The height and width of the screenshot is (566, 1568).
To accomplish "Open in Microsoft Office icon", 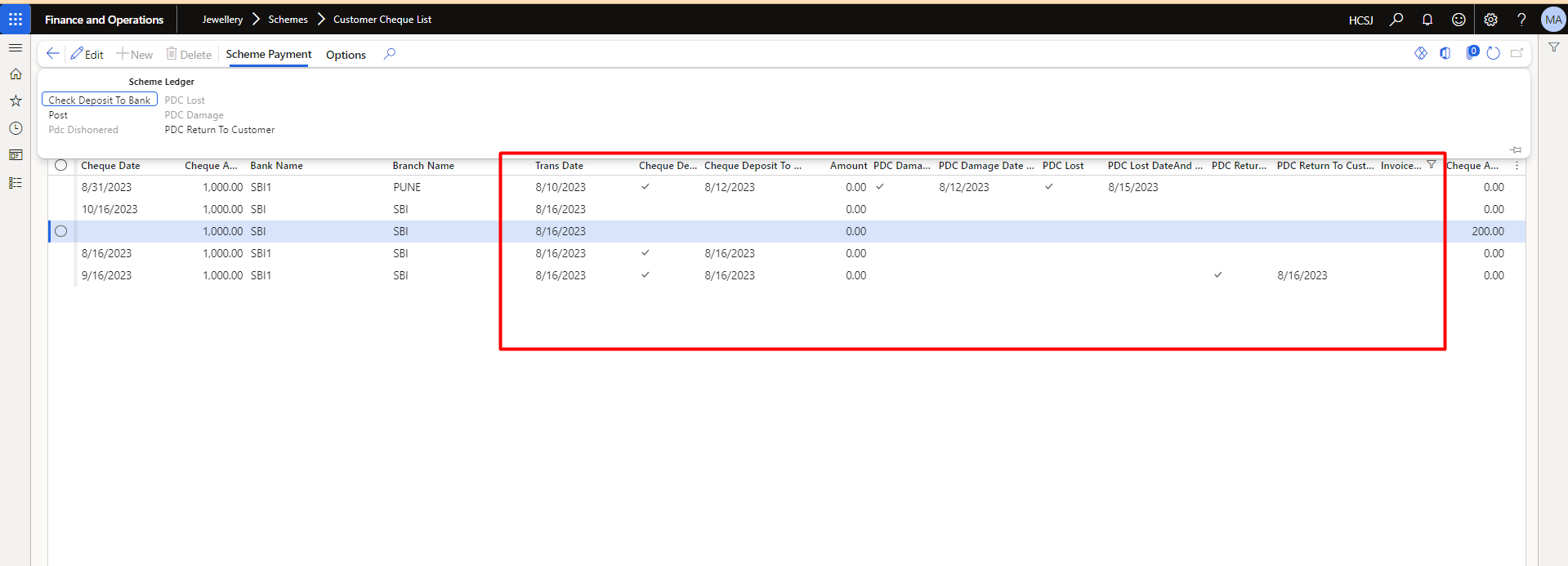I will click(x=1445, y=53).
